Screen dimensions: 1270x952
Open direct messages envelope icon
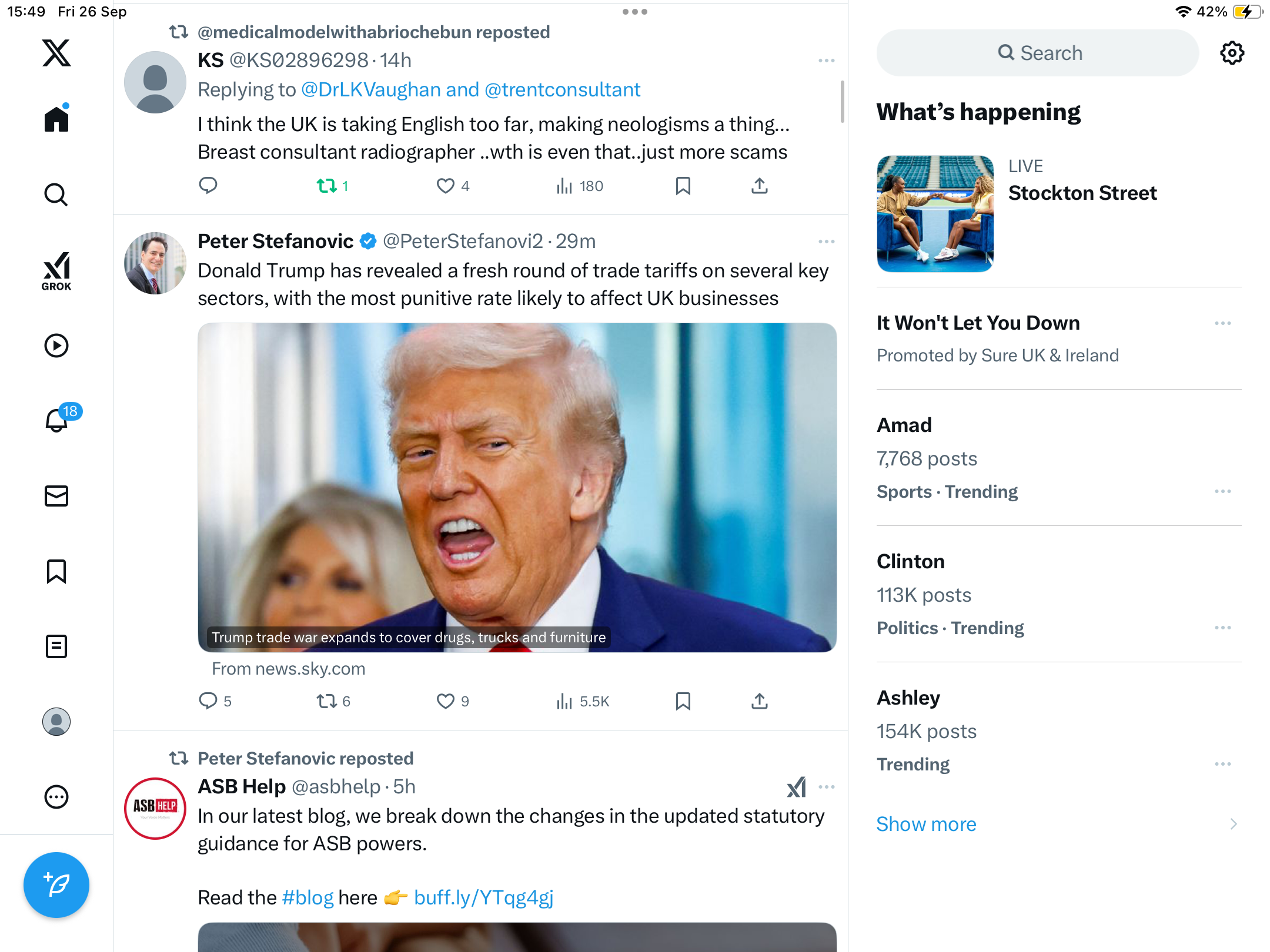coord(56,496)
